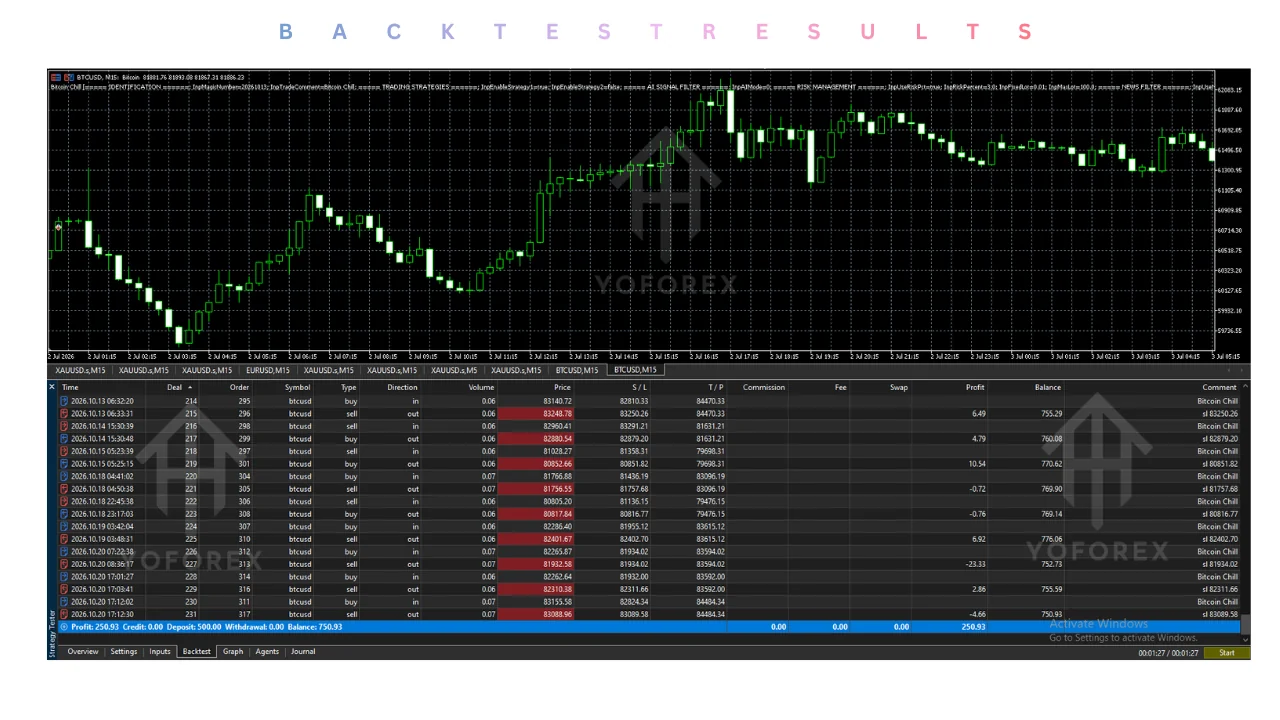Screen dimensions: 1280x720
Task: Sort deals by the Deal column header
Action: 175,387
